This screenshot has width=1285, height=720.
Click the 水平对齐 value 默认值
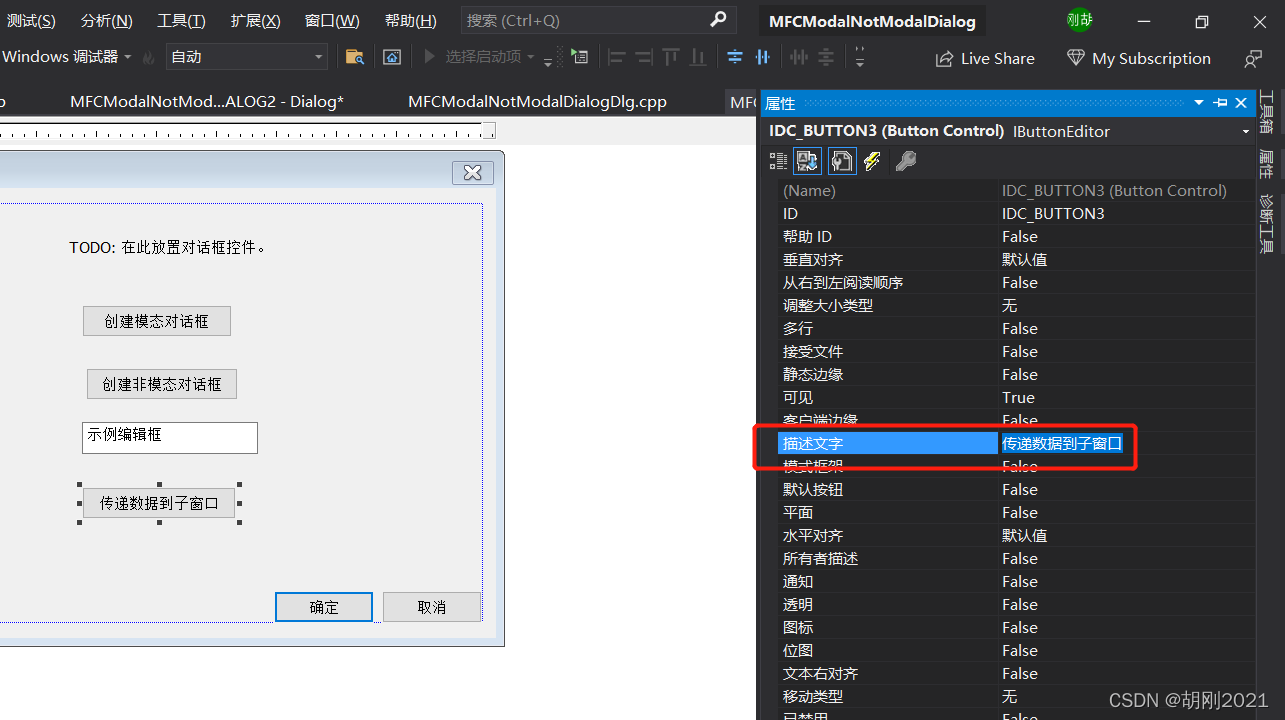click(x=1025, y=536)
